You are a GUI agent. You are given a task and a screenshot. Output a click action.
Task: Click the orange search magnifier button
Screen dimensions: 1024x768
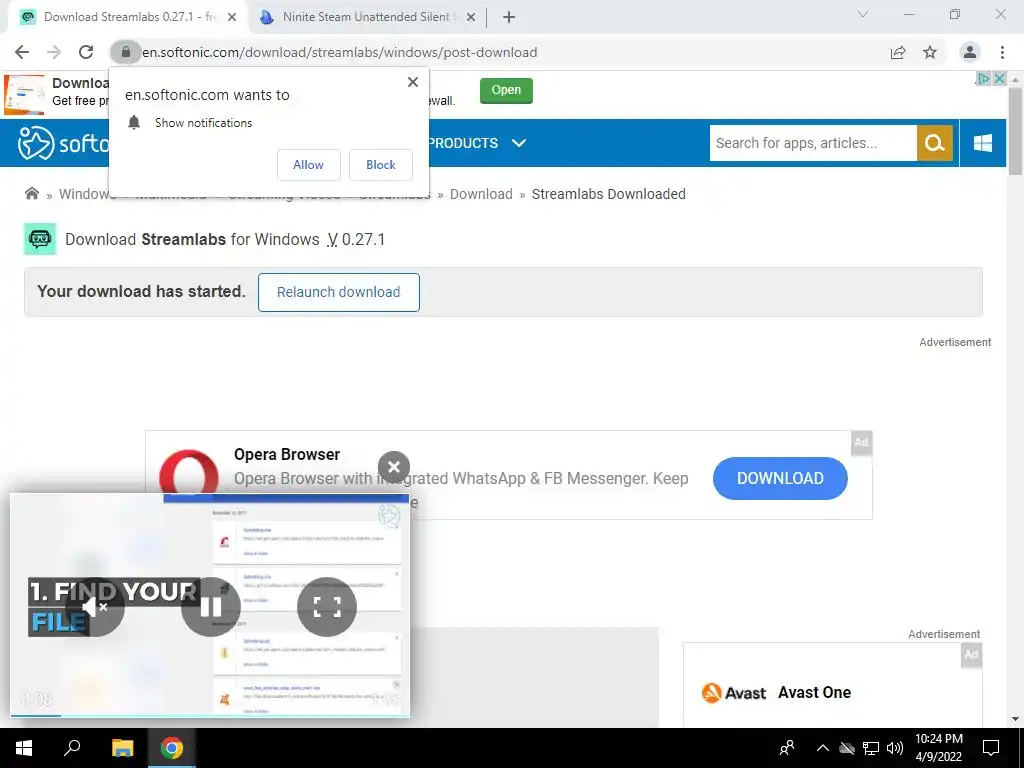tap(935, 143)
